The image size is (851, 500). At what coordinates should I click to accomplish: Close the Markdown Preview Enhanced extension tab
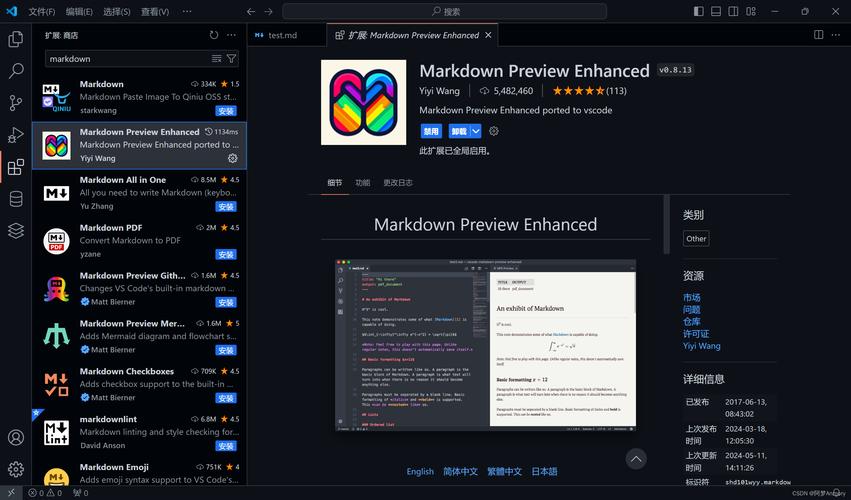click(488, 35)
